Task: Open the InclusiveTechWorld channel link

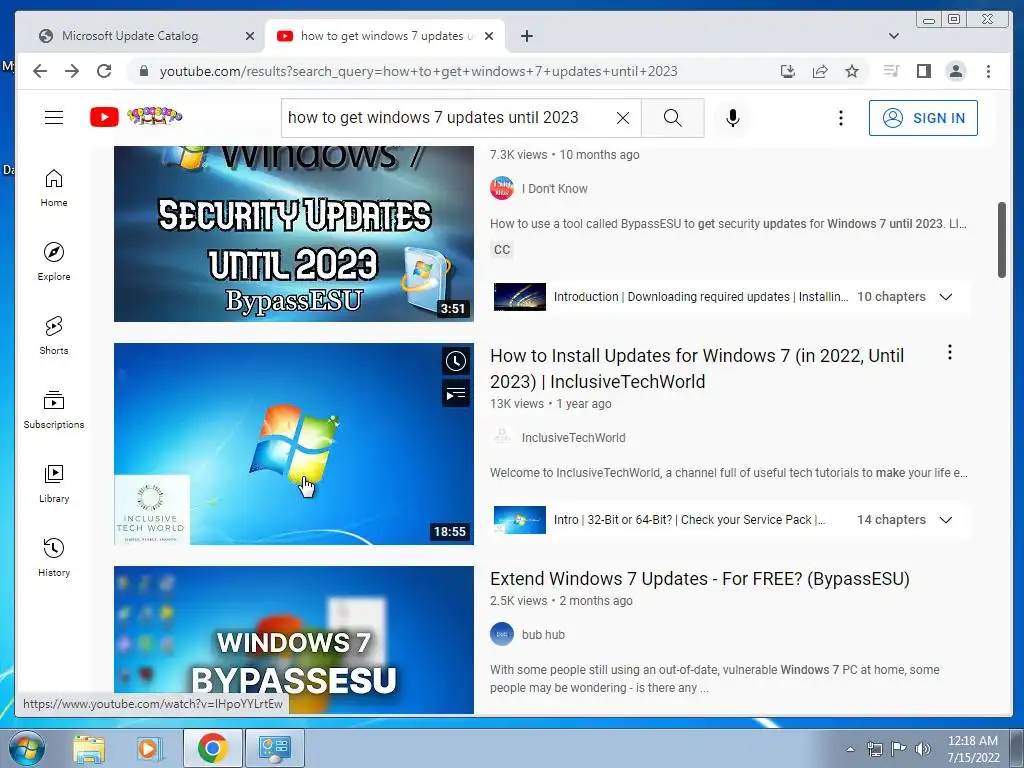Action: (x=573, y=438)
